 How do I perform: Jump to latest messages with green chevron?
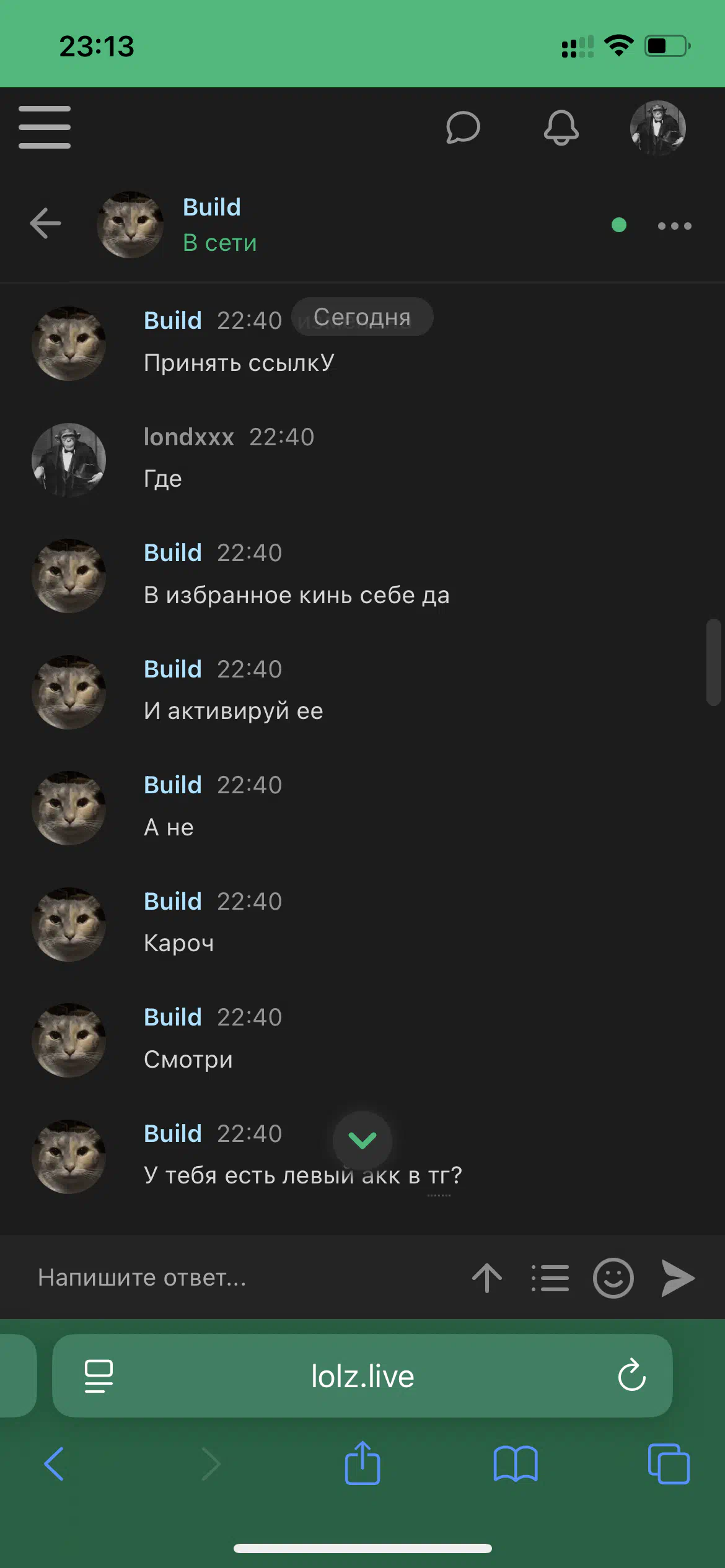point(362,1140)
